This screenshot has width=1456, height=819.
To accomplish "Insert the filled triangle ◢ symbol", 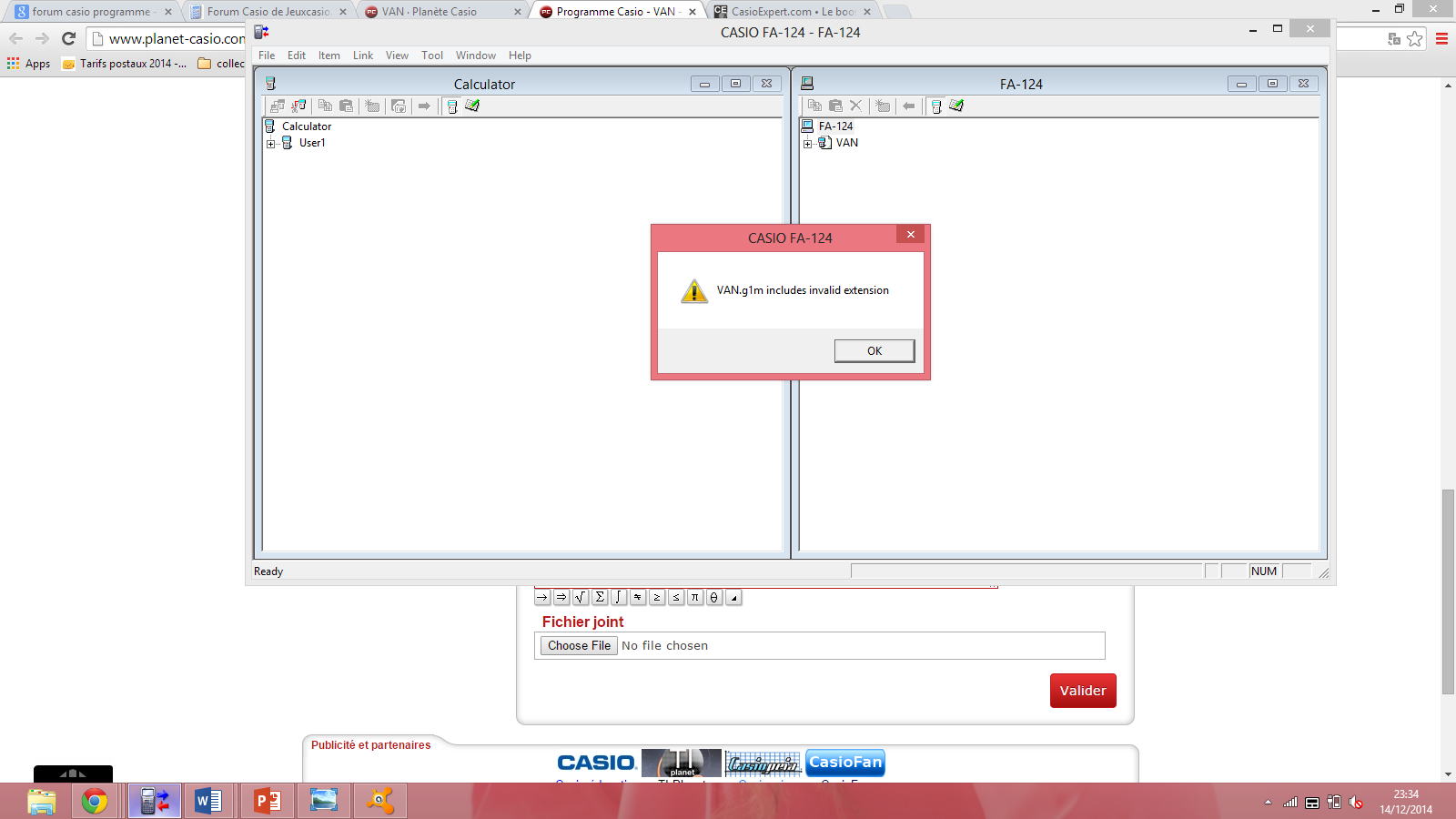I will click(x=733, y=597).
